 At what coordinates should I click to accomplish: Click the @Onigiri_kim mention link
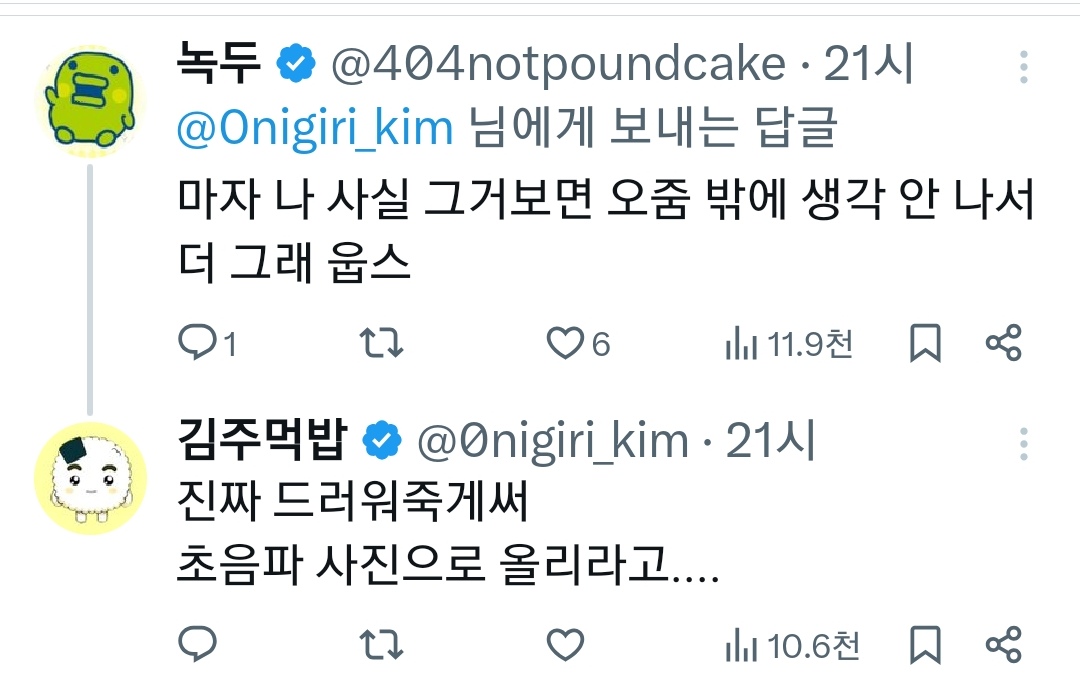click(315, 127)
